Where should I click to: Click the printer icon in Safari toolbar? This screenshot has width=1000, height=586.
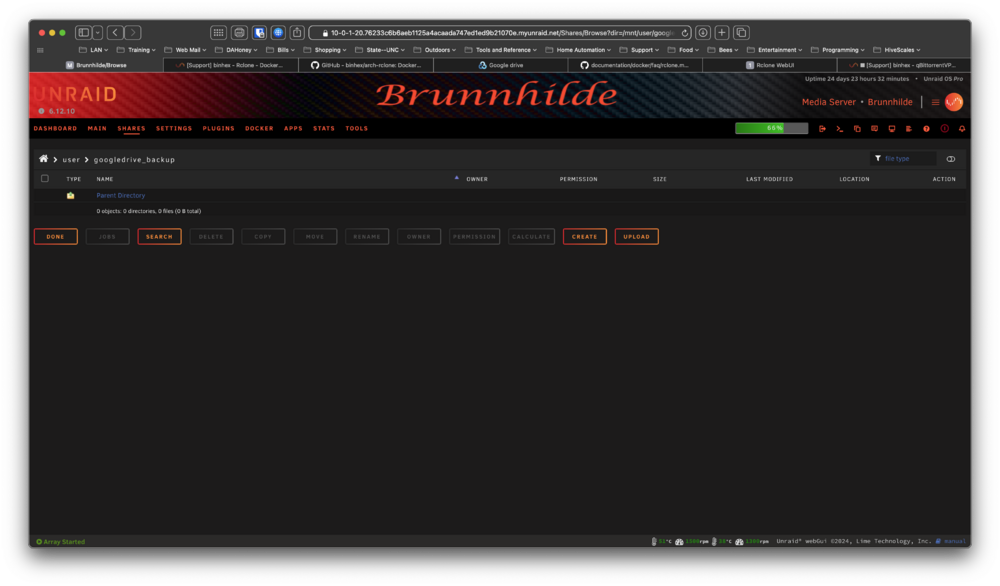(x=239, y=33)
